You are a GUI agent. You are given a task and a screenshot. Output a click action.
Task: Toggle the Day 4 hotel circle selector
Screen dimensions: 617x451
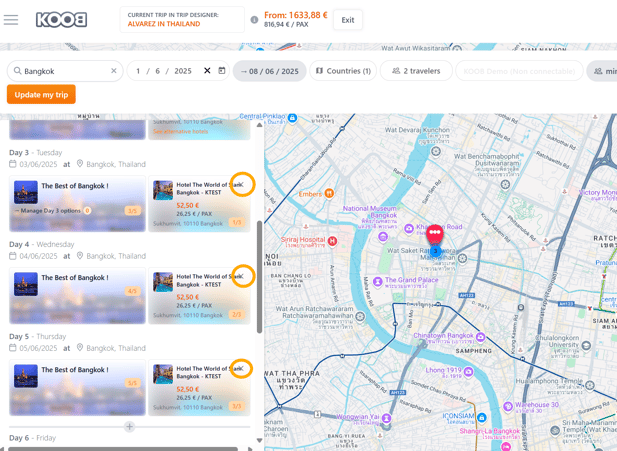pyautogui.click(x=242, y=276)
